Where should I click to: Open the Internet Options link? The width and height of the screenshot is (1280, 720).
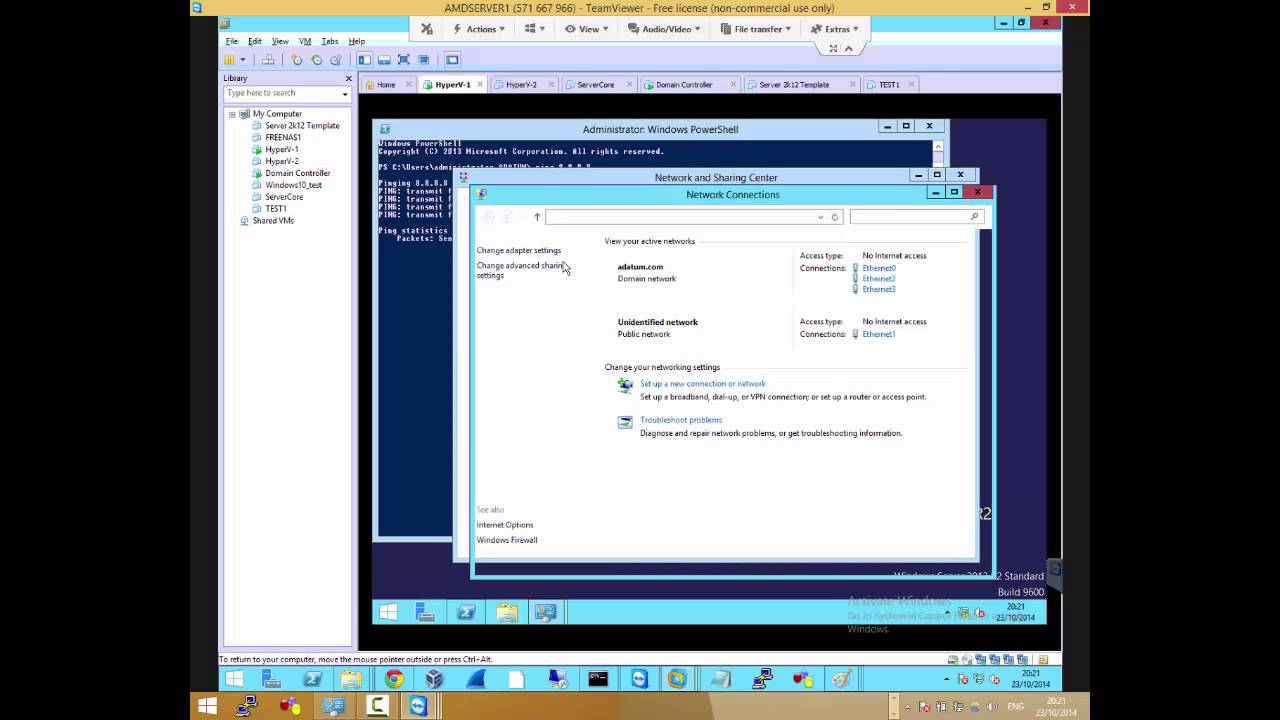505,525
